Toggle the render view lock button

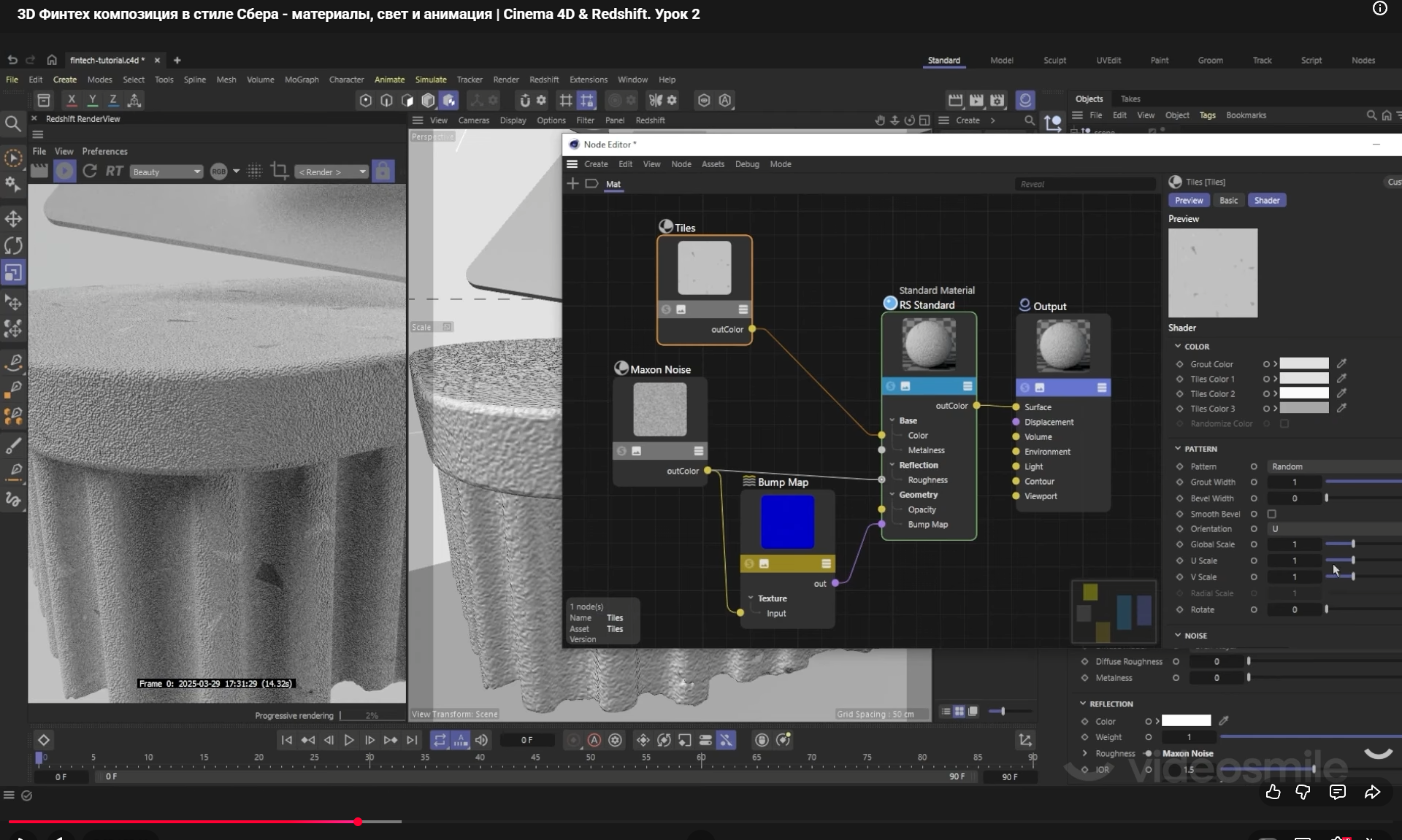click(x=383, y=171)
